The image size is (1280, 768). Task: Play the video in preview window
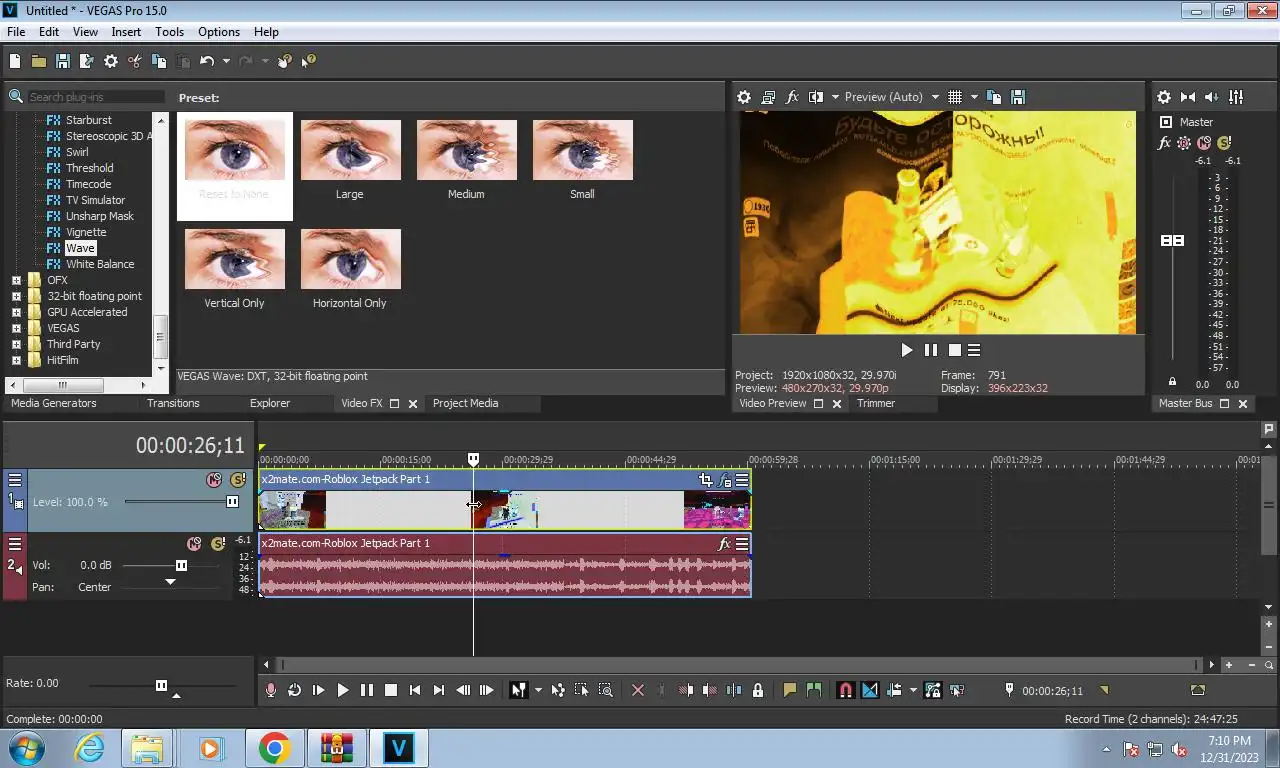pos(907,350)
